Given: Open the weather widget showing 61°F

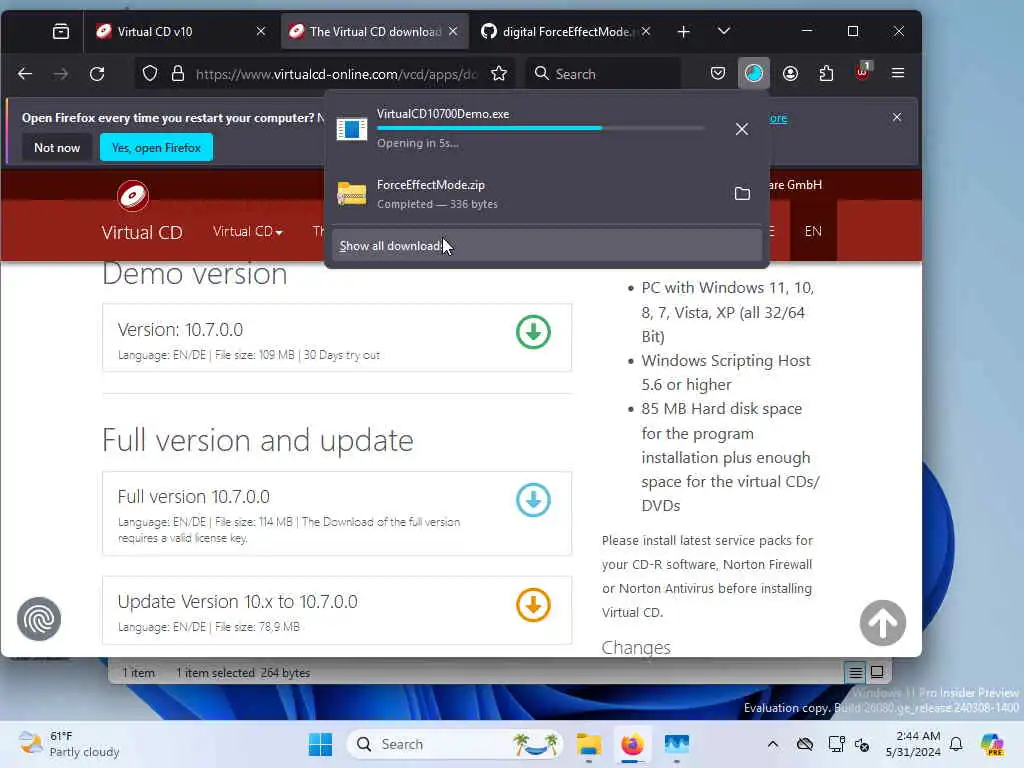Looking at the screenshot, I should [69, 744].
